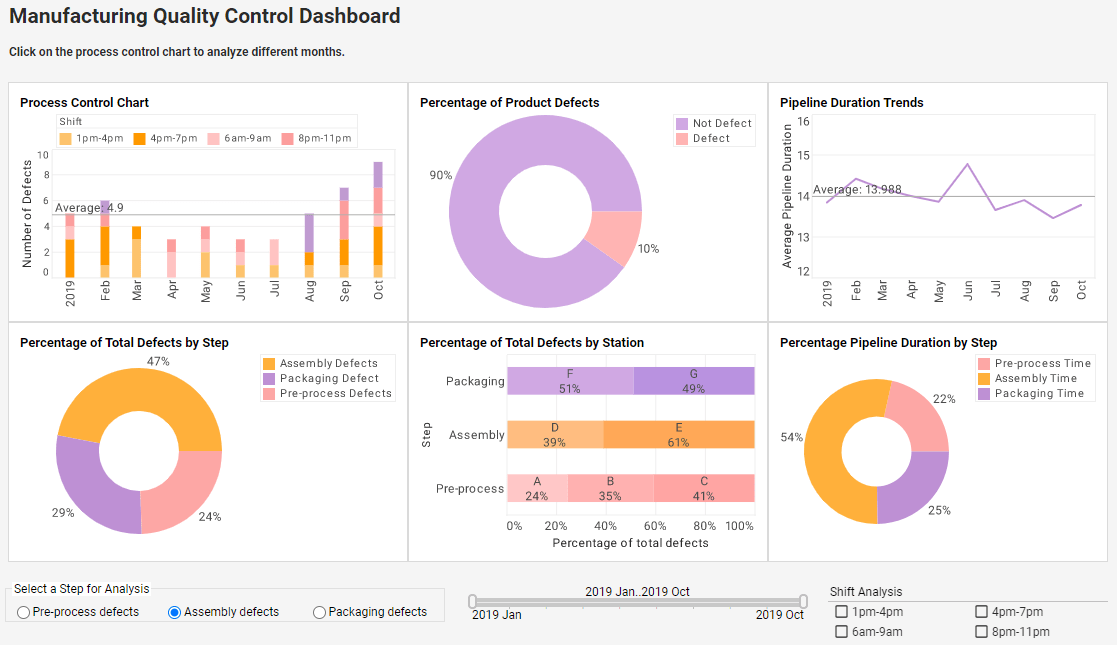Click the Jun peak on the Pipeline Duration Trends line
Viewport: 1117px width, 645px height.
point(967,163)
